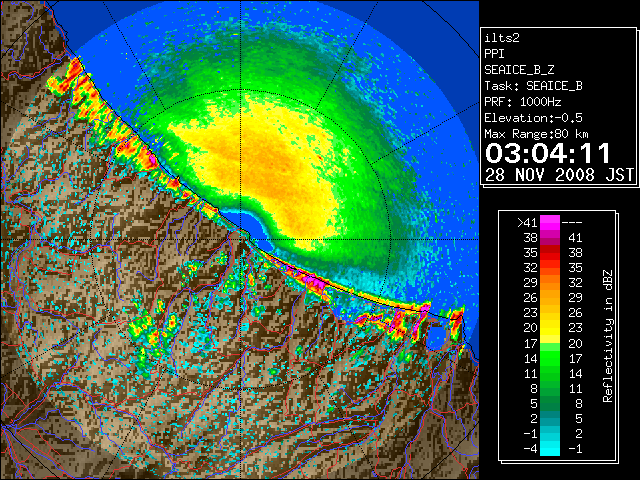The image size is (640, 480).
Task: Click the "28 NOV 2008 JST" date
Action: coord(560,175)
